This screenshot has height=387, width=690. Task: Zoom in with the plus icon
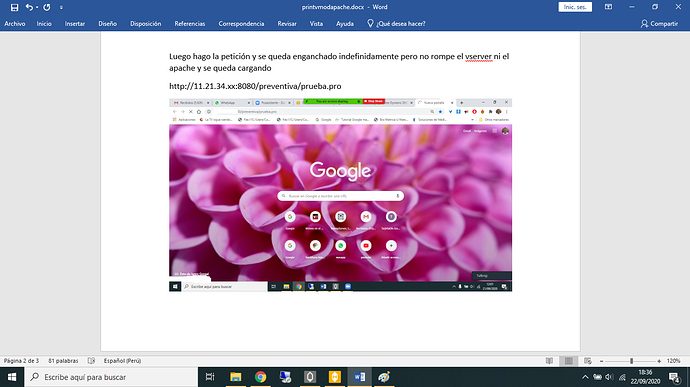click(x=659, y=361)
